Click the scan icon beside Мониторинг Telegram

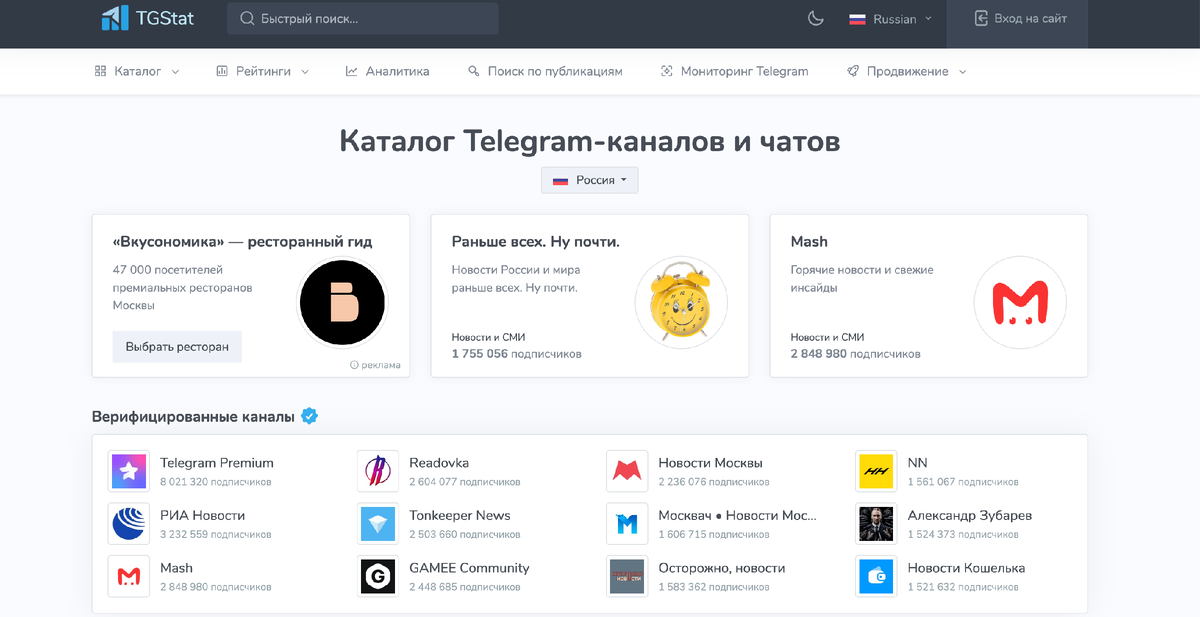pos(667,71)
